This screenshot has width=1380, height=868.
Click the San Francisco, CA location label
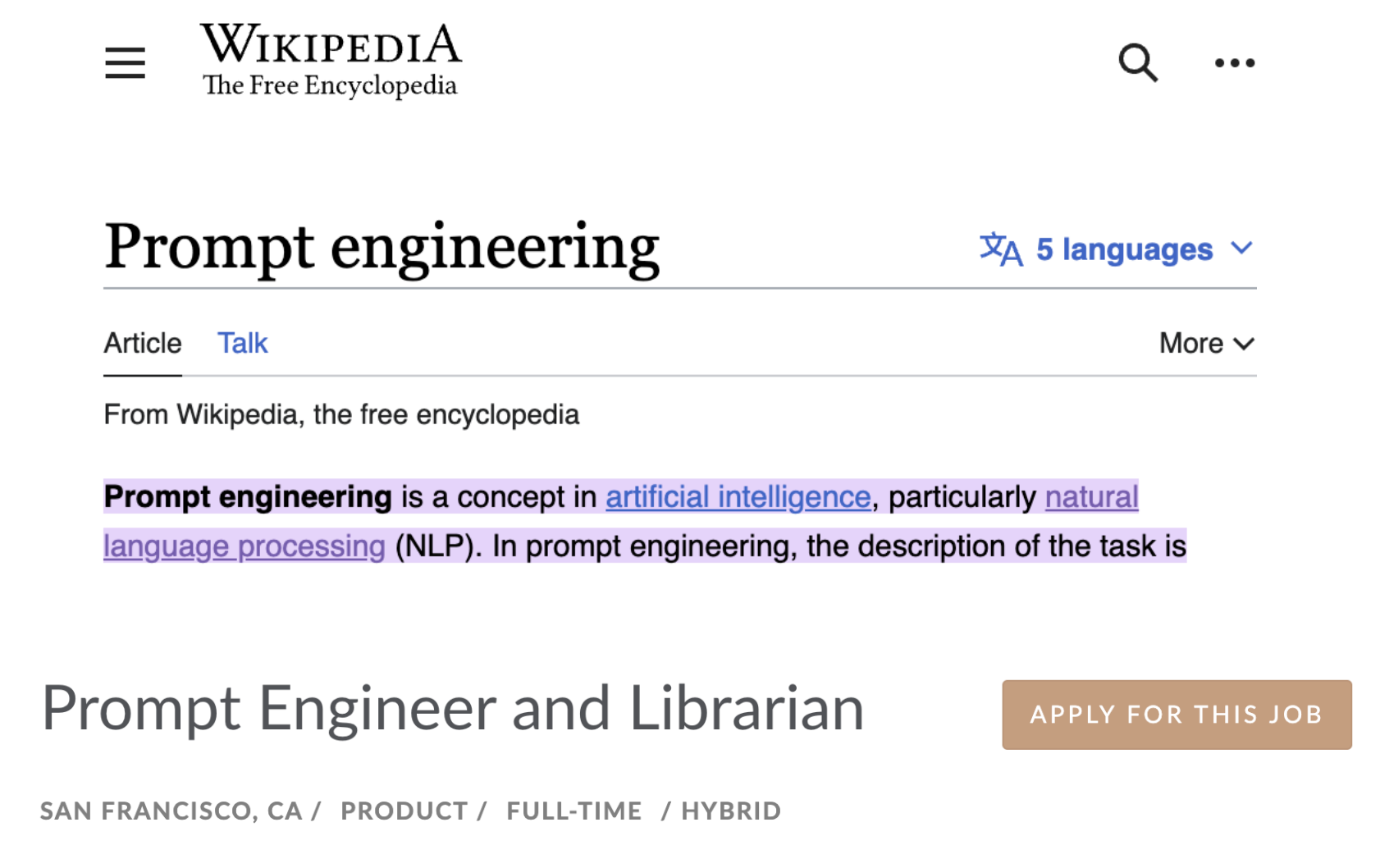171,811
